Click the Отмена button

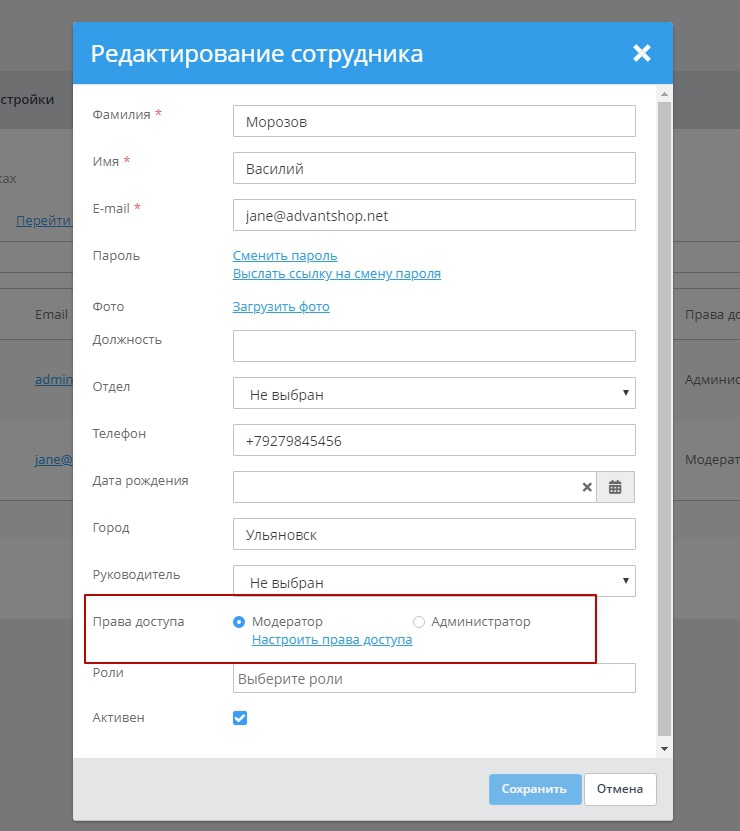[620, 789]
